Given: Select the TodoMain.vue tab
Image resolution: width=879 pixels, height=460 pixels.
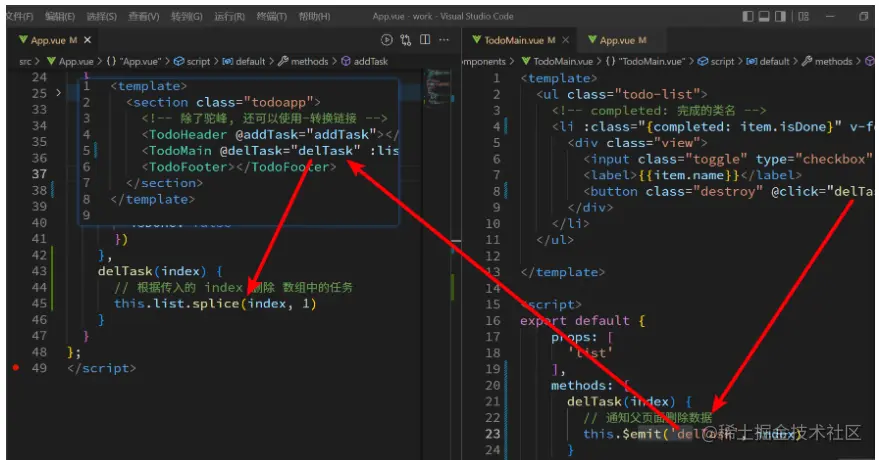Looking at the screenshot, I should 513,40.
